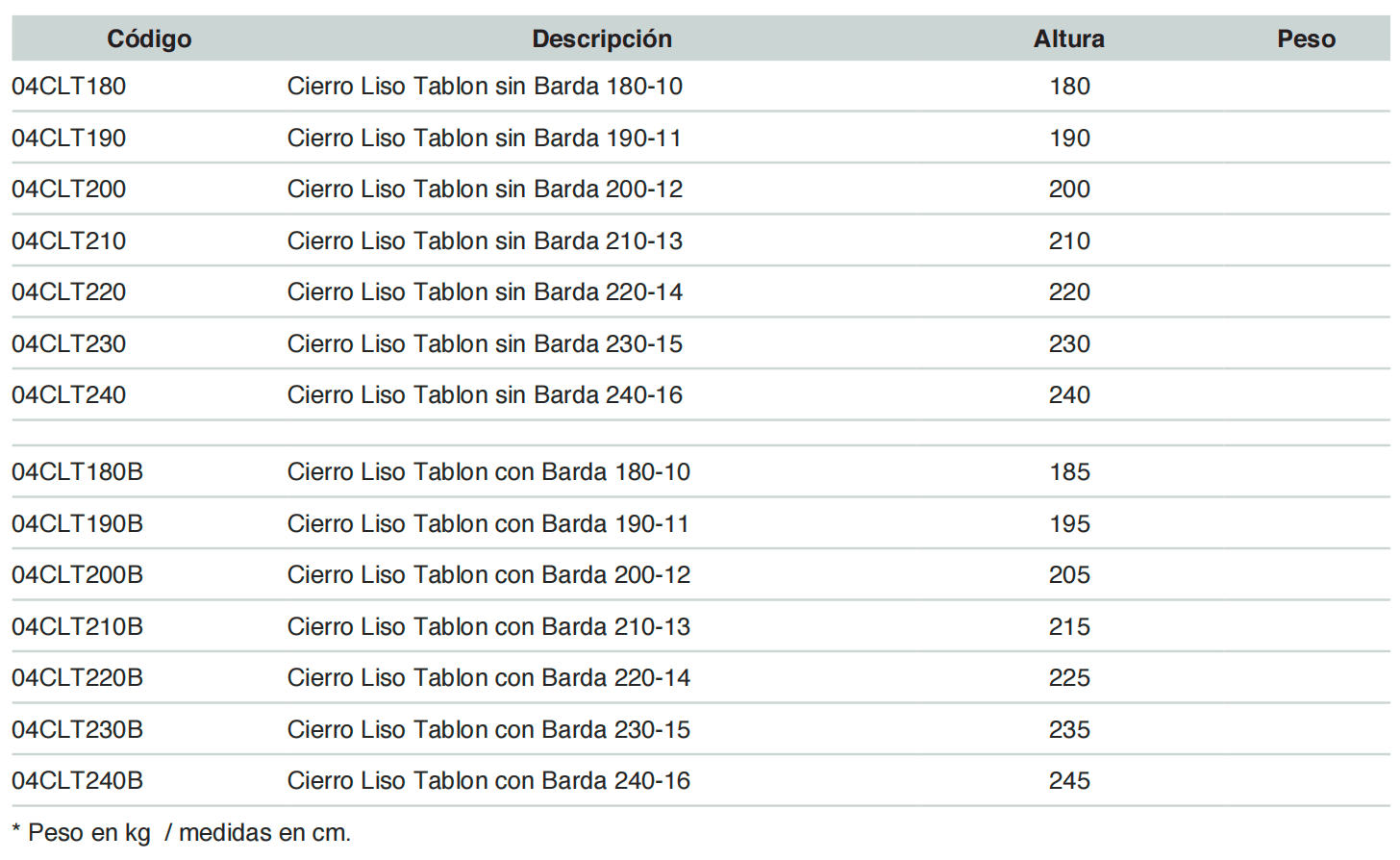Select description 'Cierro Liso Tablon sin Barda 220-14'

point(485,292)
